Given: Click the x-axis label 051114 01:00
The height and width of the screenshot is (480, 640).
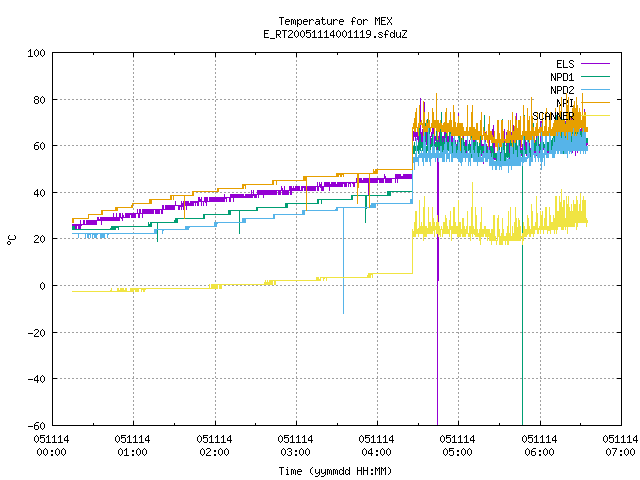Looking at the screenshot, I should [x=133, y=446].
